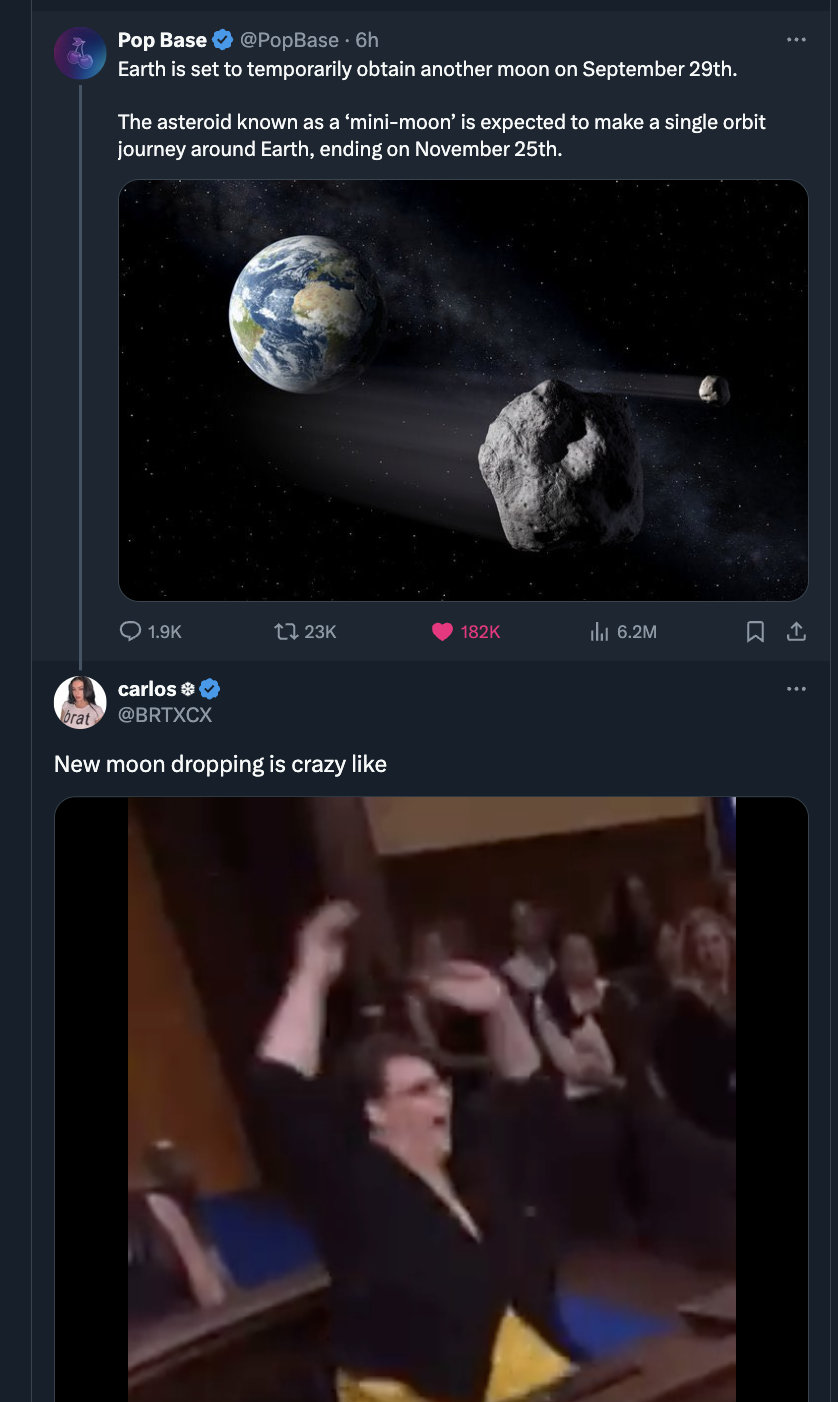The height and width of the screenshot is (1402, 838).
Task: Open the more options menu on carlos's tweet
Action: click(797, 687)
